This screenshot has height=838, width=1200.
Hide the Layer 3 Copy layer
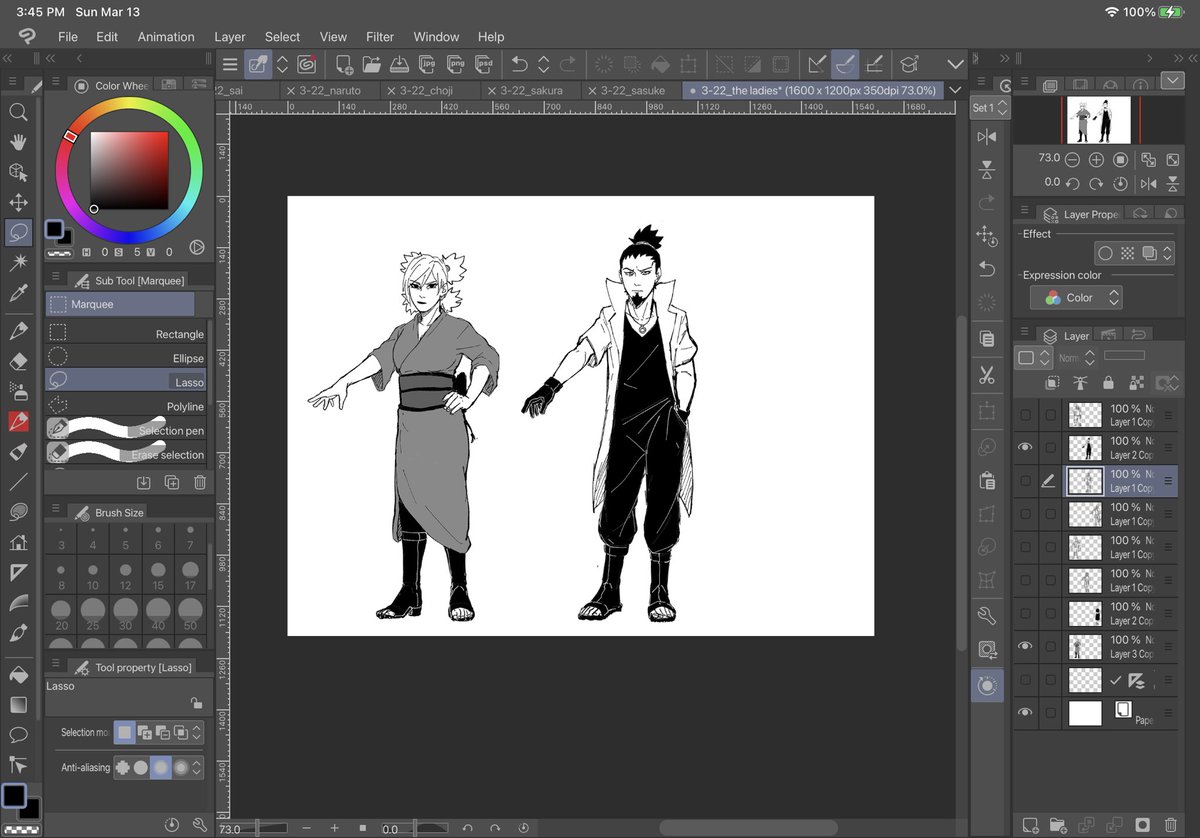click(x=1025, y=647)
